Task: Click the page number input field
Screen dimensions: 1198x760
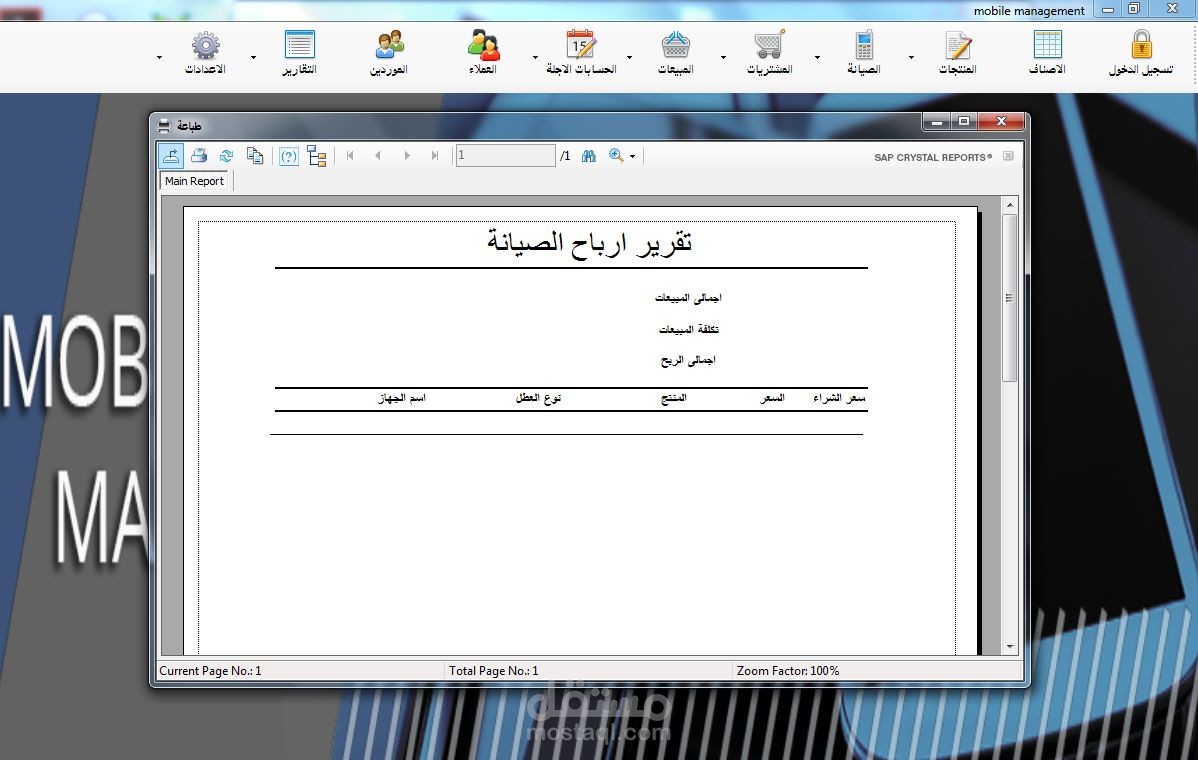Action: pos(506,156)
